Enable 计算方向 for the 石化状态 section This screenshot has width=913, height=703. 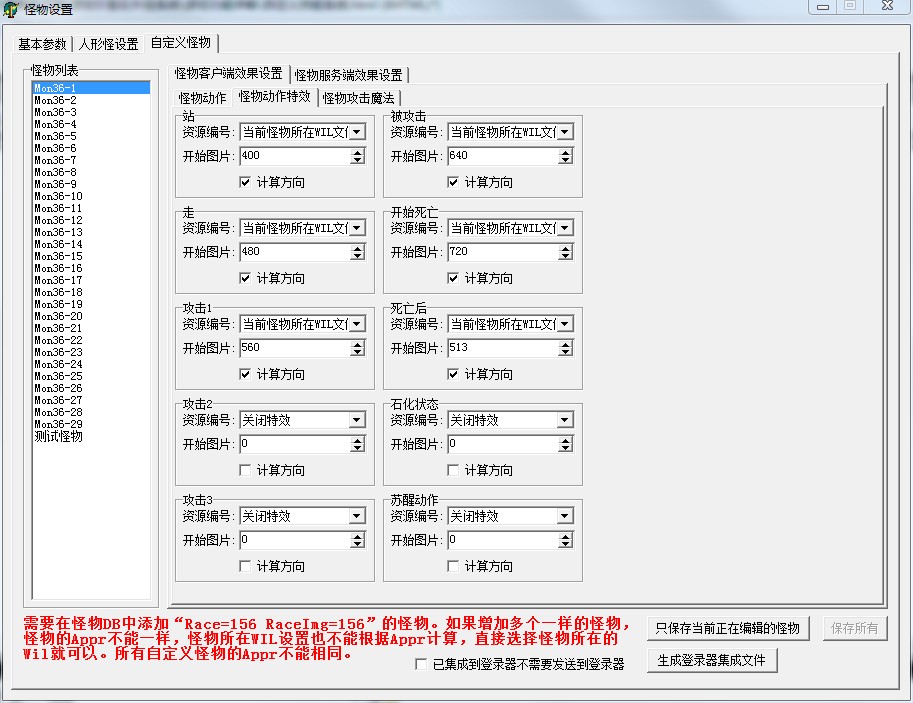pos(454,470)
